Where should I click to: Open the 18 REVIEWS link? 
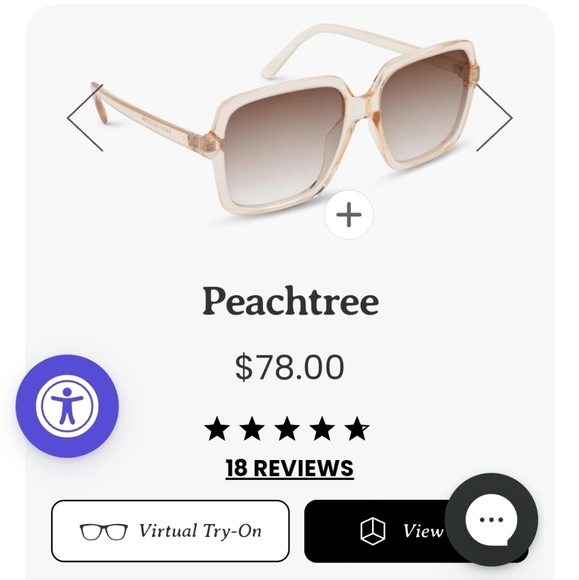(x=290, y=469)
